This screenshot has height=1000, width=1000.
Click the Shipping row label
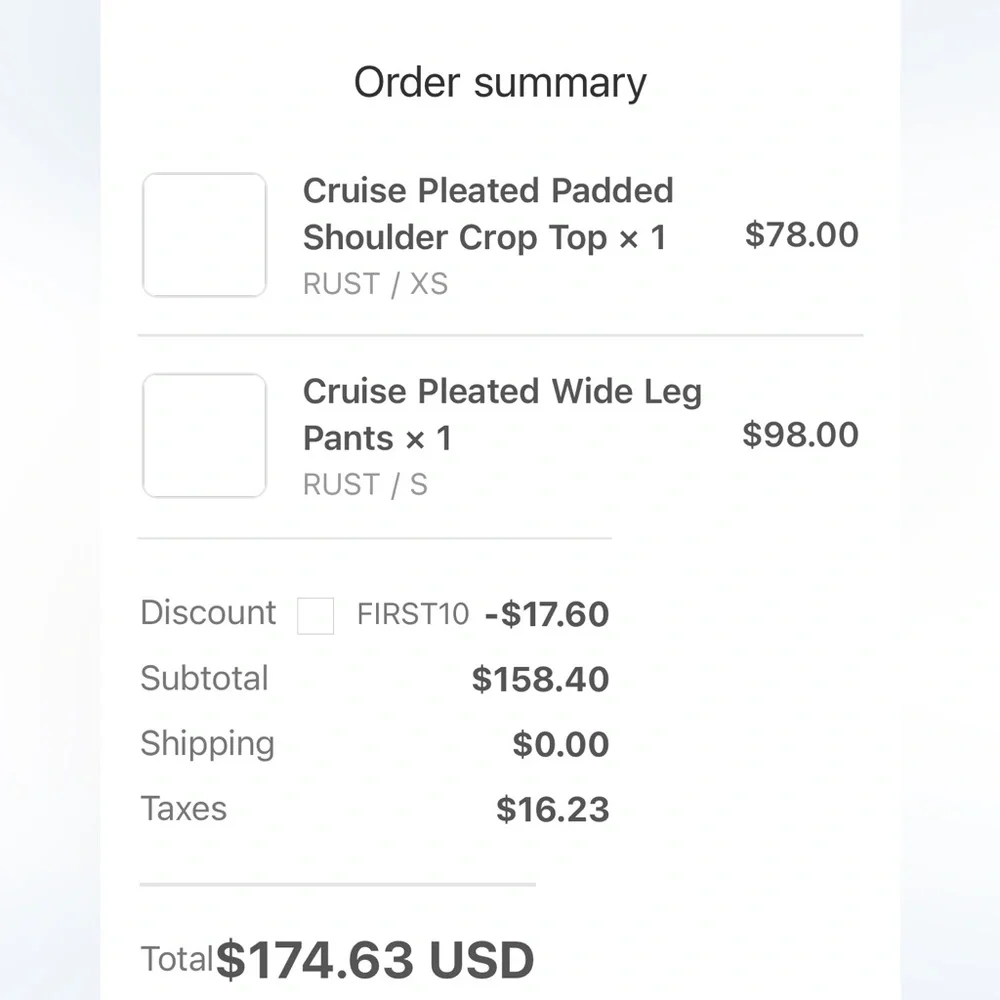point(207,744)
